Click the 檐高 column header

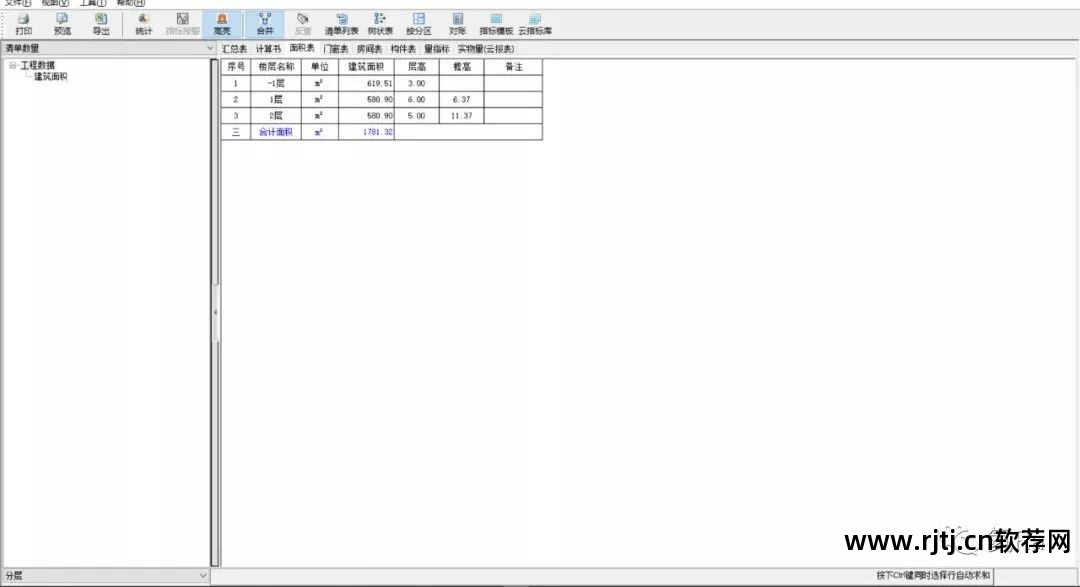point(461,67)
